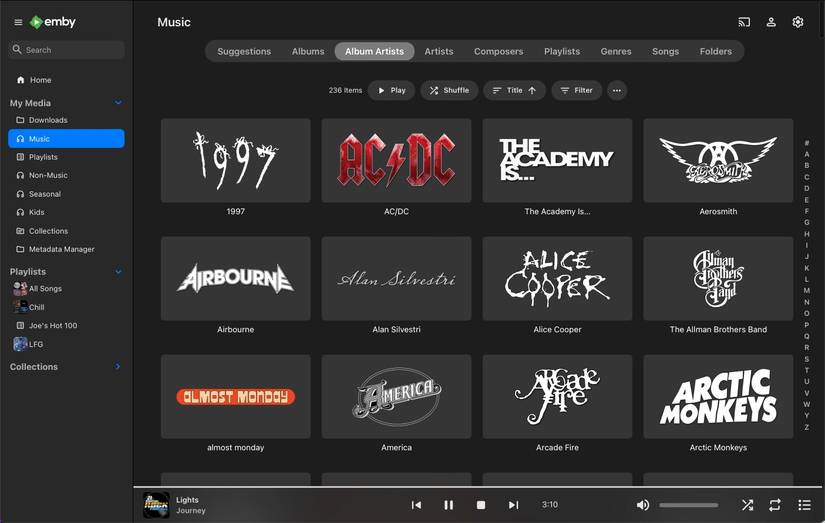
Task: Open the Kids library
Action: point(66,212)
